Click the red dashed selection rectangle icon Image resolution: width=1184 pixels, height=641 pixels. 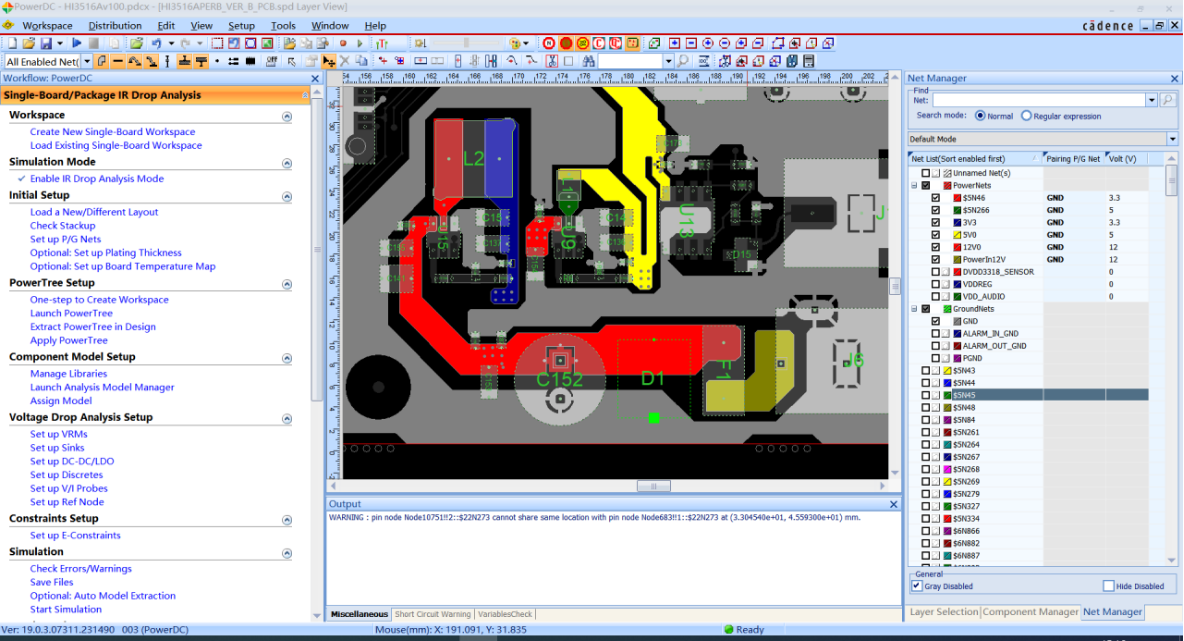pos(217,43)
